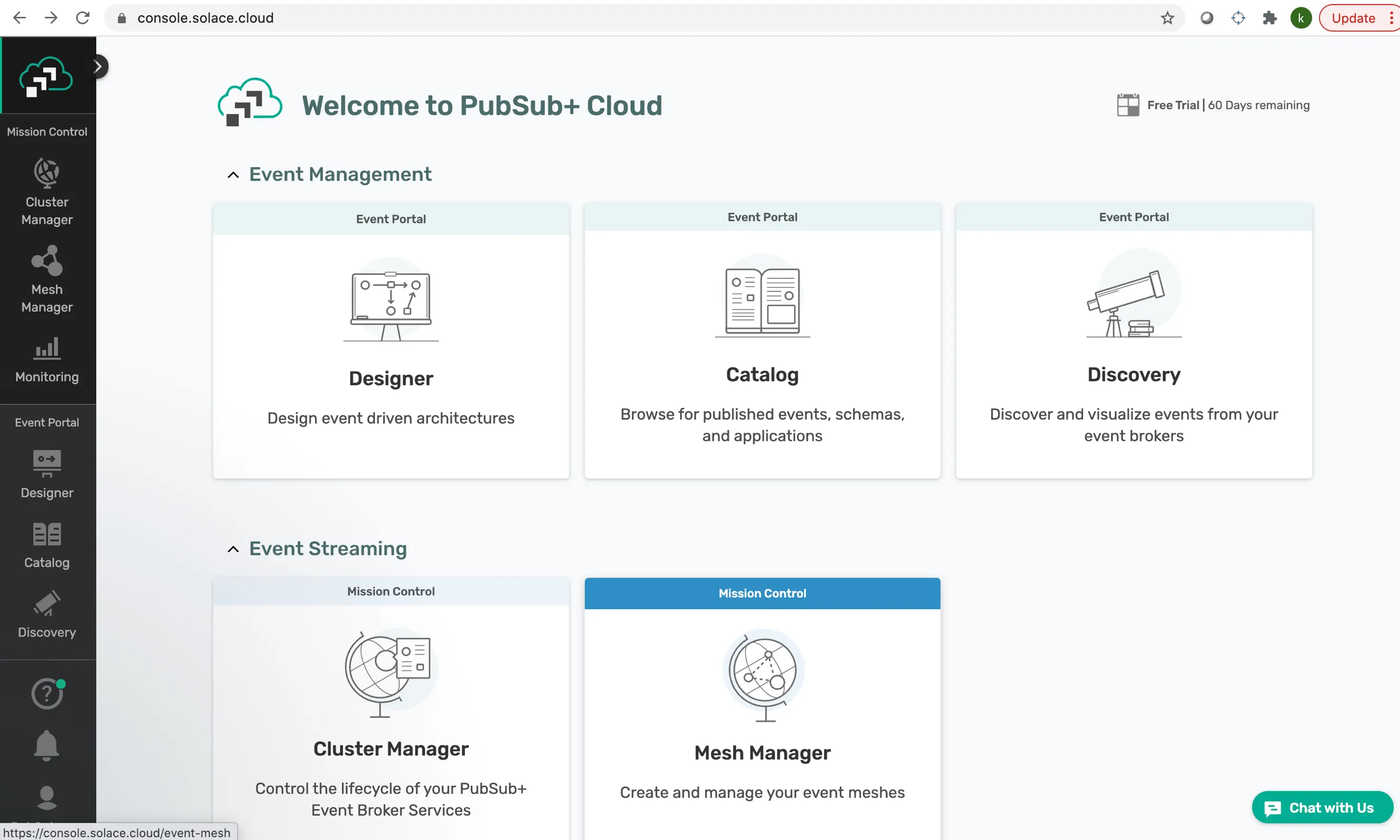Click the Designer whiteboard illustration
This screenshot has height=840, width=1400.
click(x=391, y=300)
